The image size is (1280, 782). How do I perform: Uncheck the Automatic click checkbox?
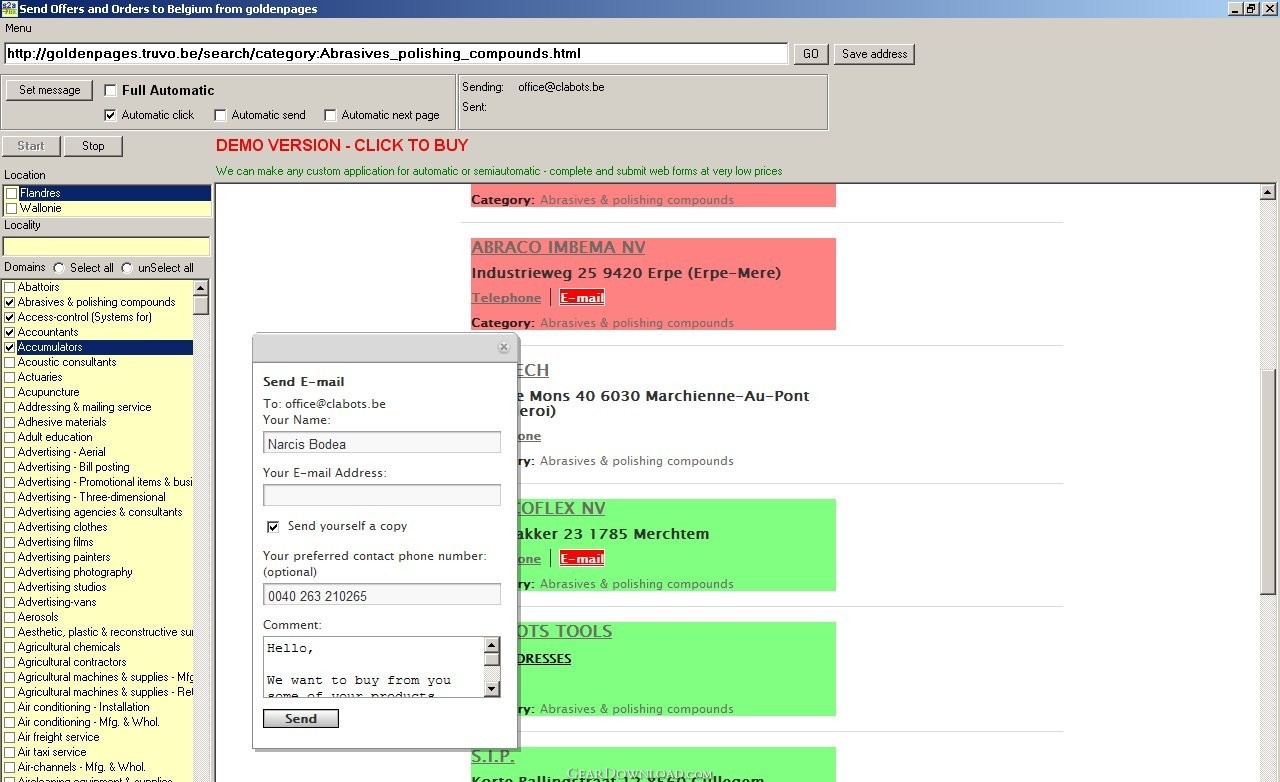point(111,115)
